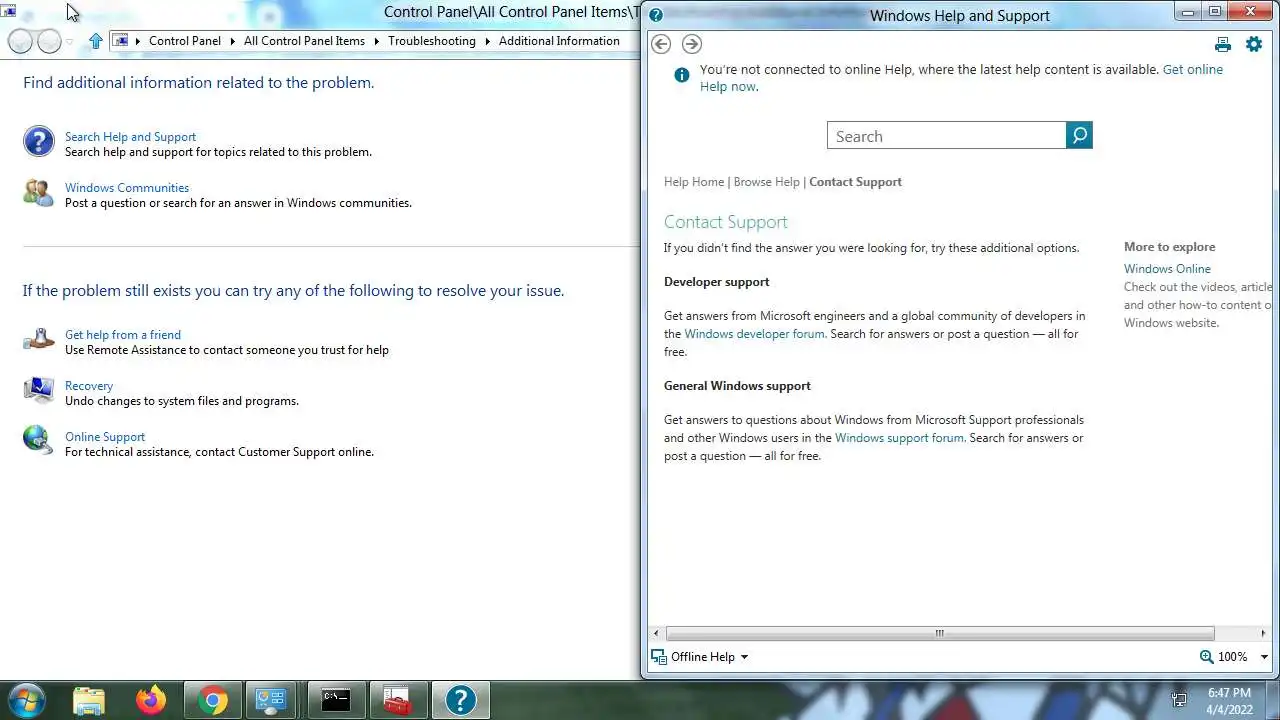The image size is (1280, 720).
Task: Open Windows Communities link
Action: [x=127, y=188]
